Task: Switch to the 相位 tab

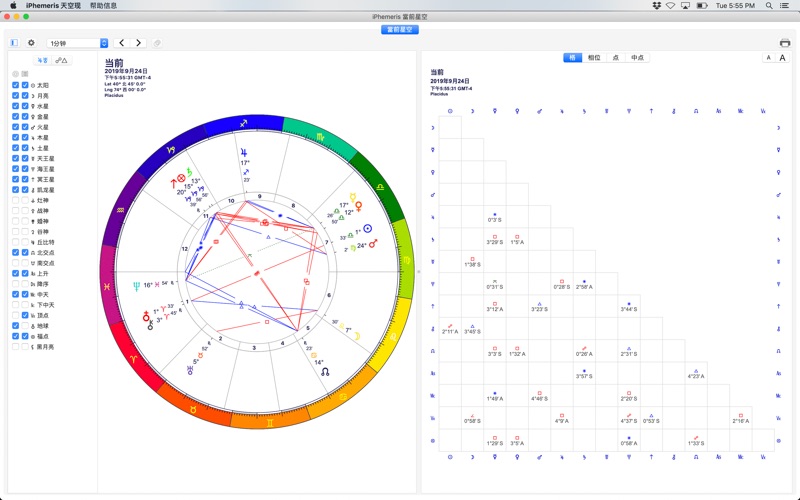Action: pyautogui.click(x=595, y=58)
